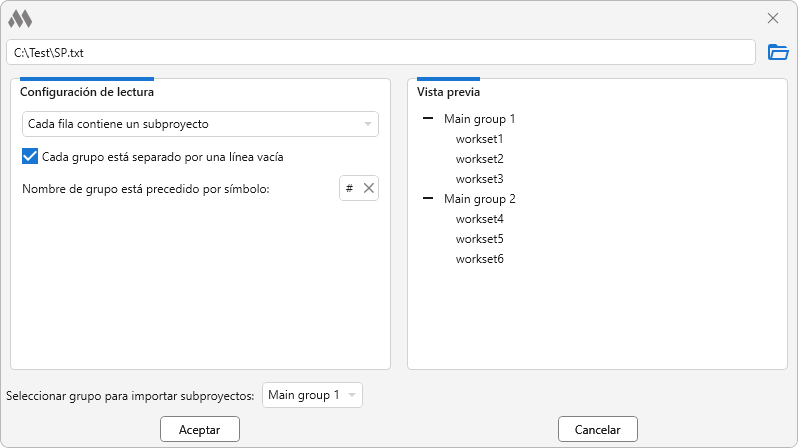Close the import dialog window

point(772,18)
